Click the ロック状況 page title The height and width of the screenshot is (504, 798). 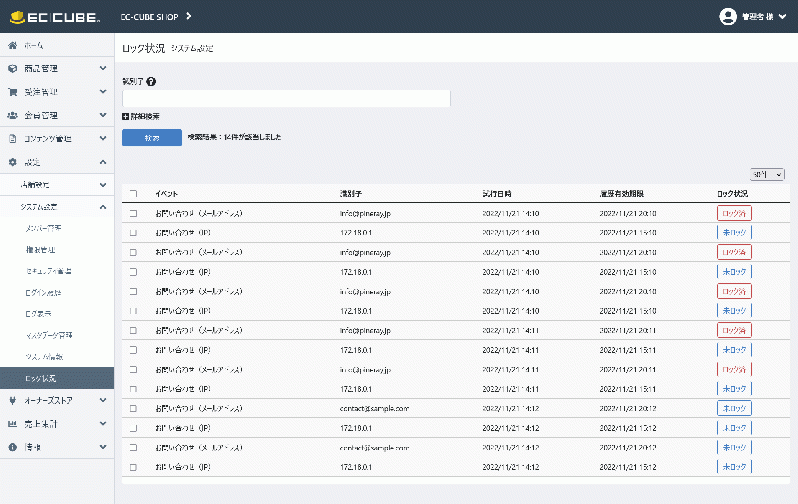(144, 48)
